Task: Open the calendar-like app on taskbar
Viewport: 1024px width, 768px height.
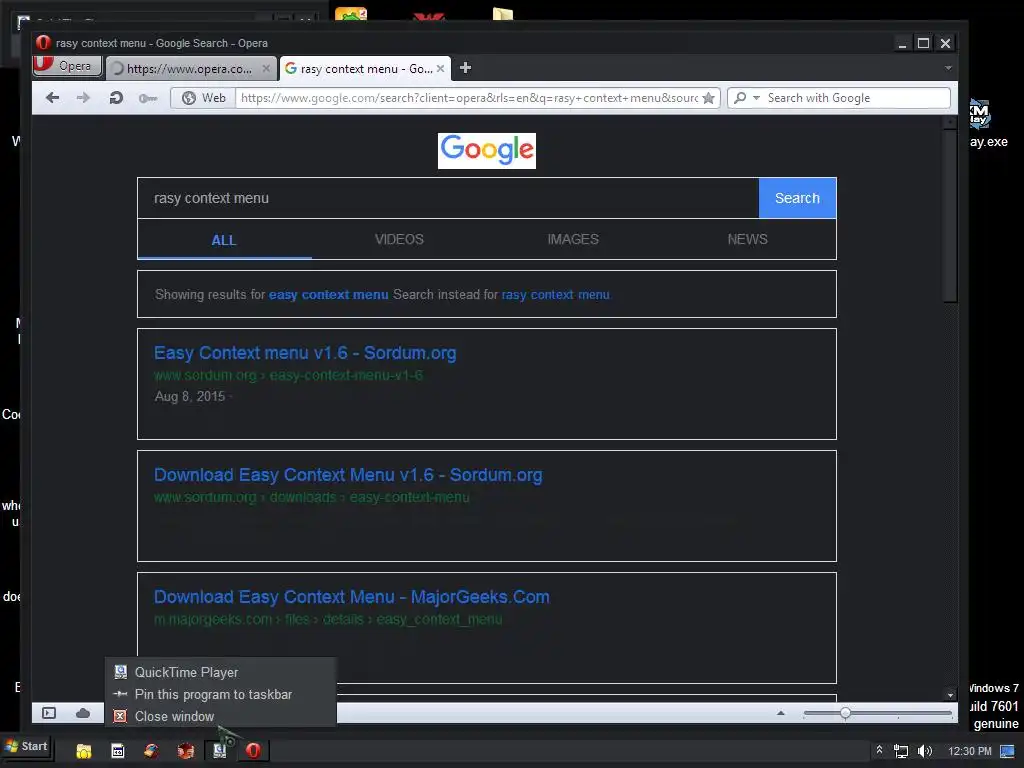Action: (x=118, y=750)
